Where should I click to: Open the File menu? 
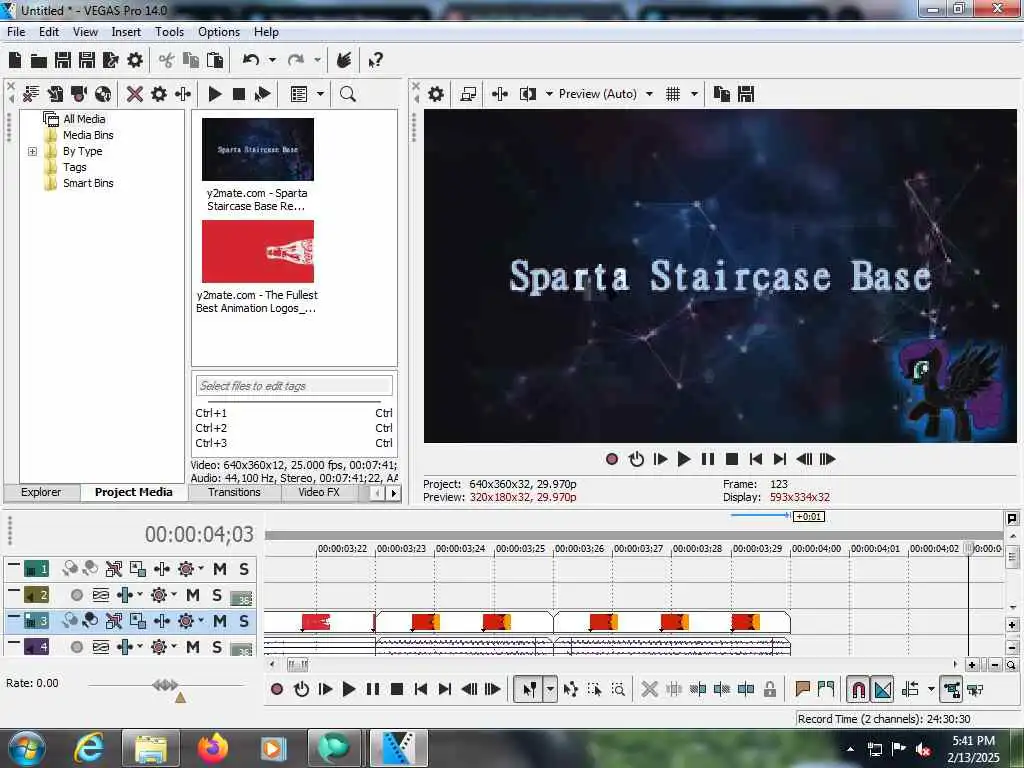[x=16, y=32]
